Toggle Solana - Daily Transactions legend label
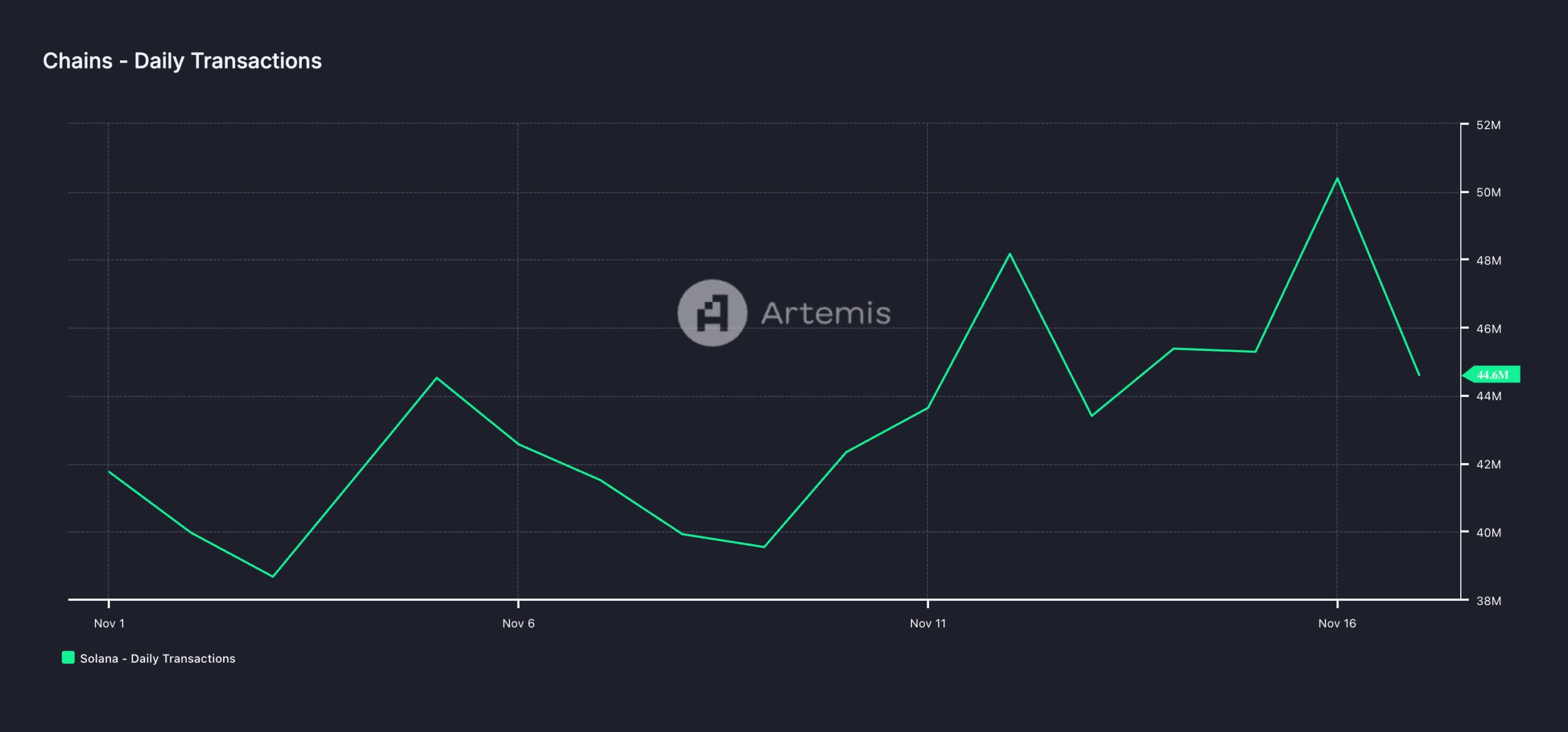Viewport: 1568px width, 732px height. [157, 658]
